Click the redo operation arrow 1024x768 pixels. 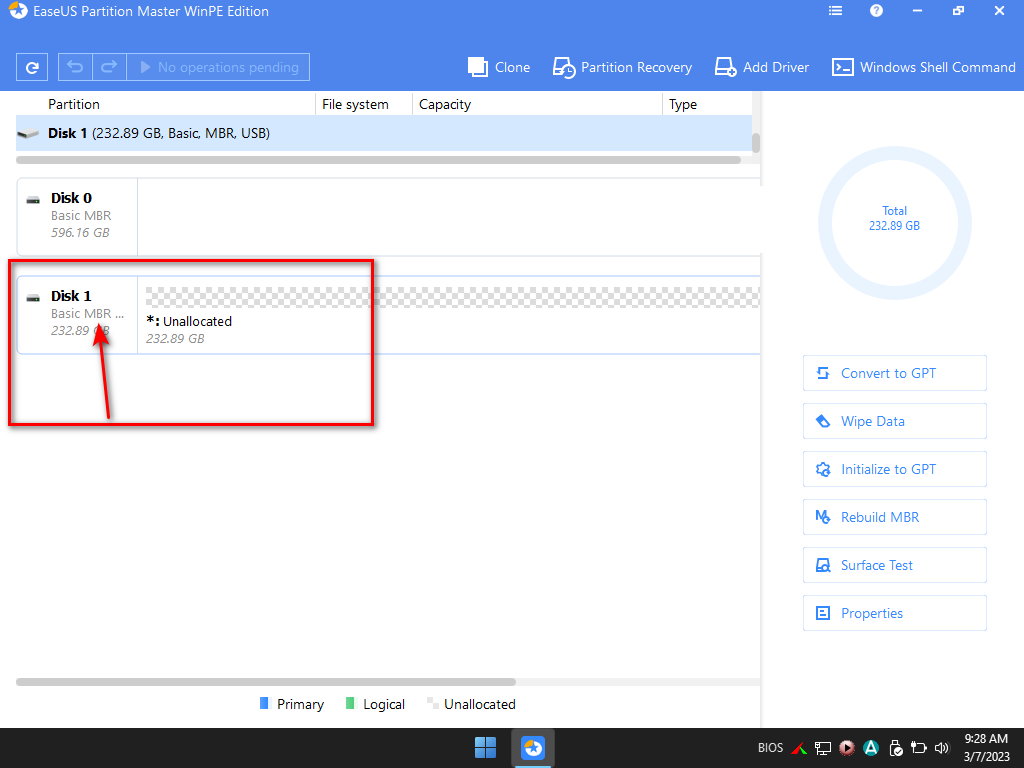(109, 67)
